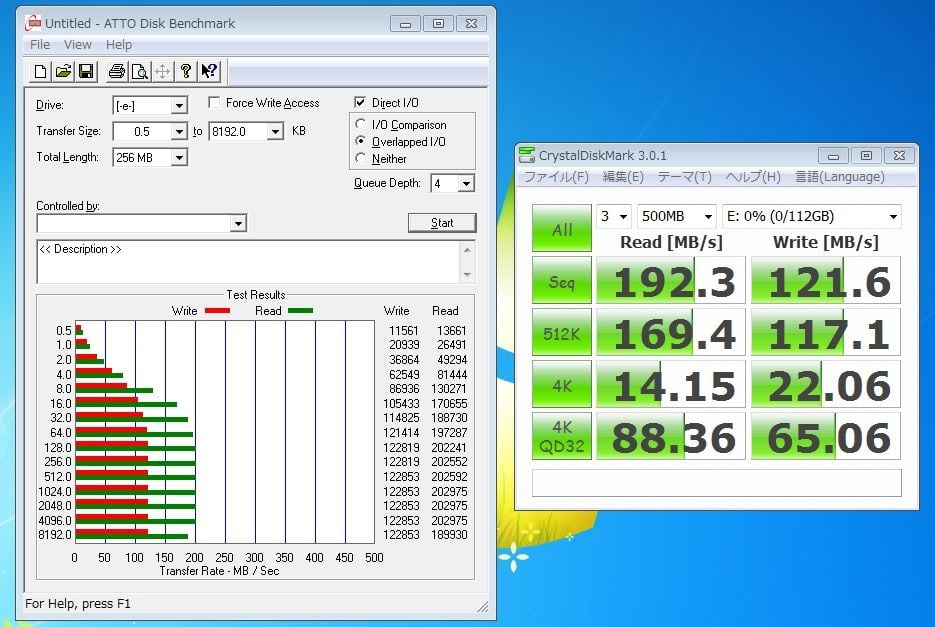This screenshot has height=627, width=935.
Task: Click the 4K QD32 read result 88.36
Action: coord(671,436)
